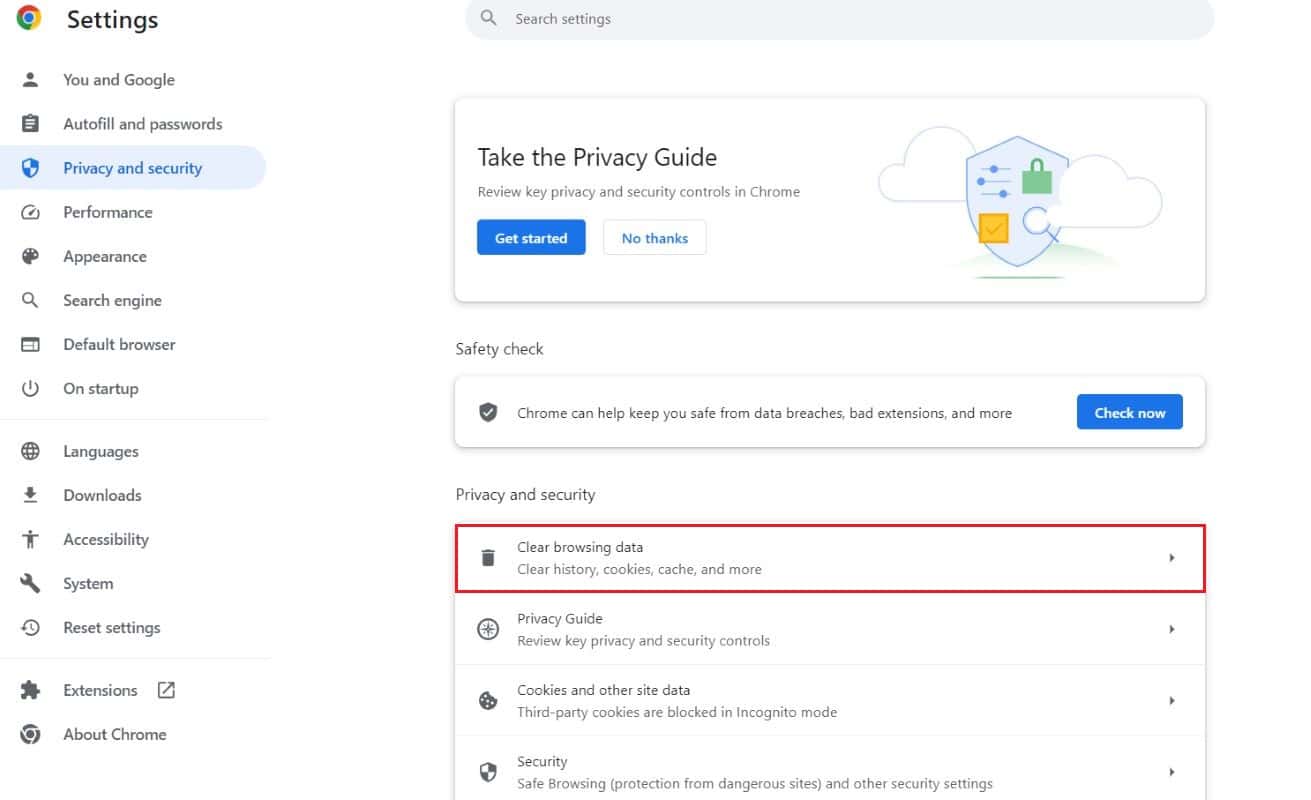
Task: Click the 'Safety check' section heading
Action: 499,349
